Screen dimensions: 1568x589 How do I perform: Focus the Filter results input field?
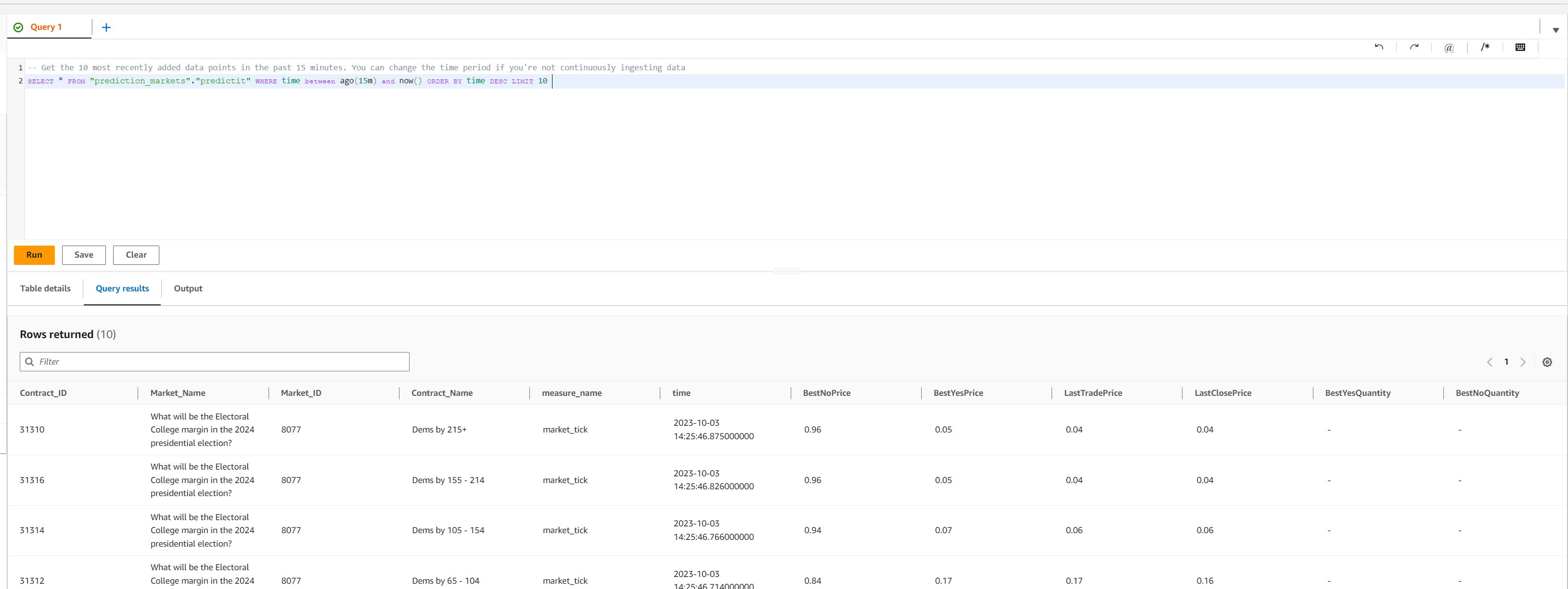[x=214, y=362]
